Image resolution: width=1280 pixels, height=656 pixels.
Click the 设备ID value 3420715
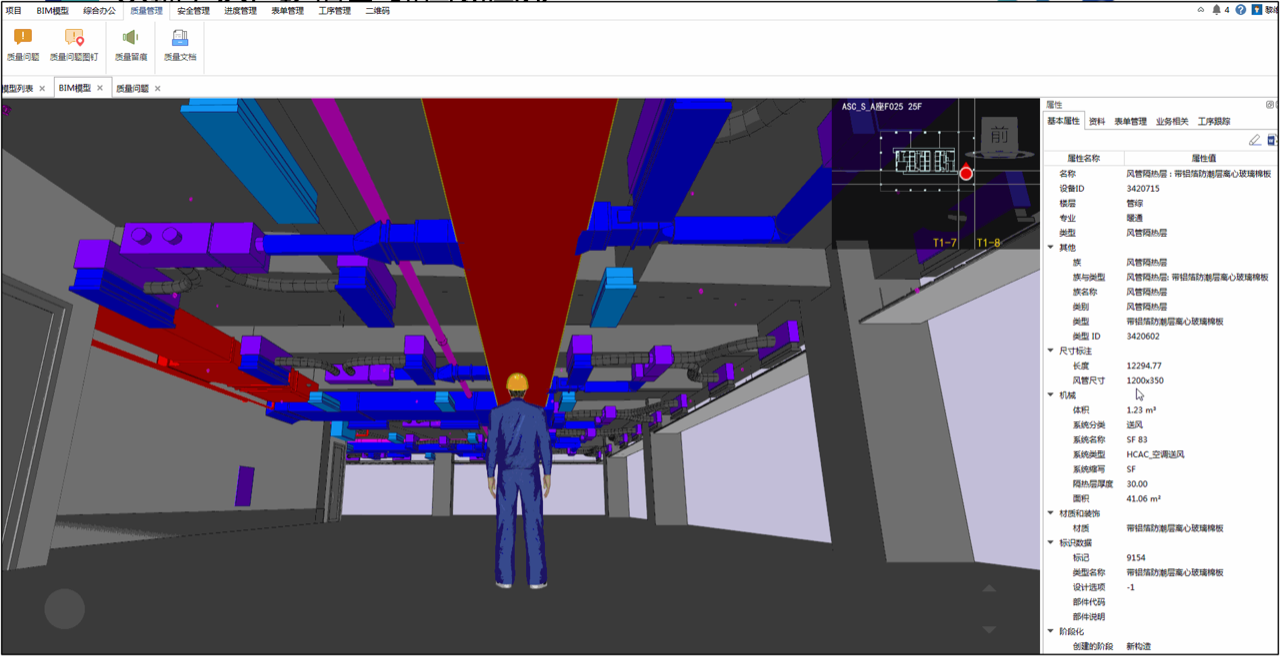pos(1143,188)
